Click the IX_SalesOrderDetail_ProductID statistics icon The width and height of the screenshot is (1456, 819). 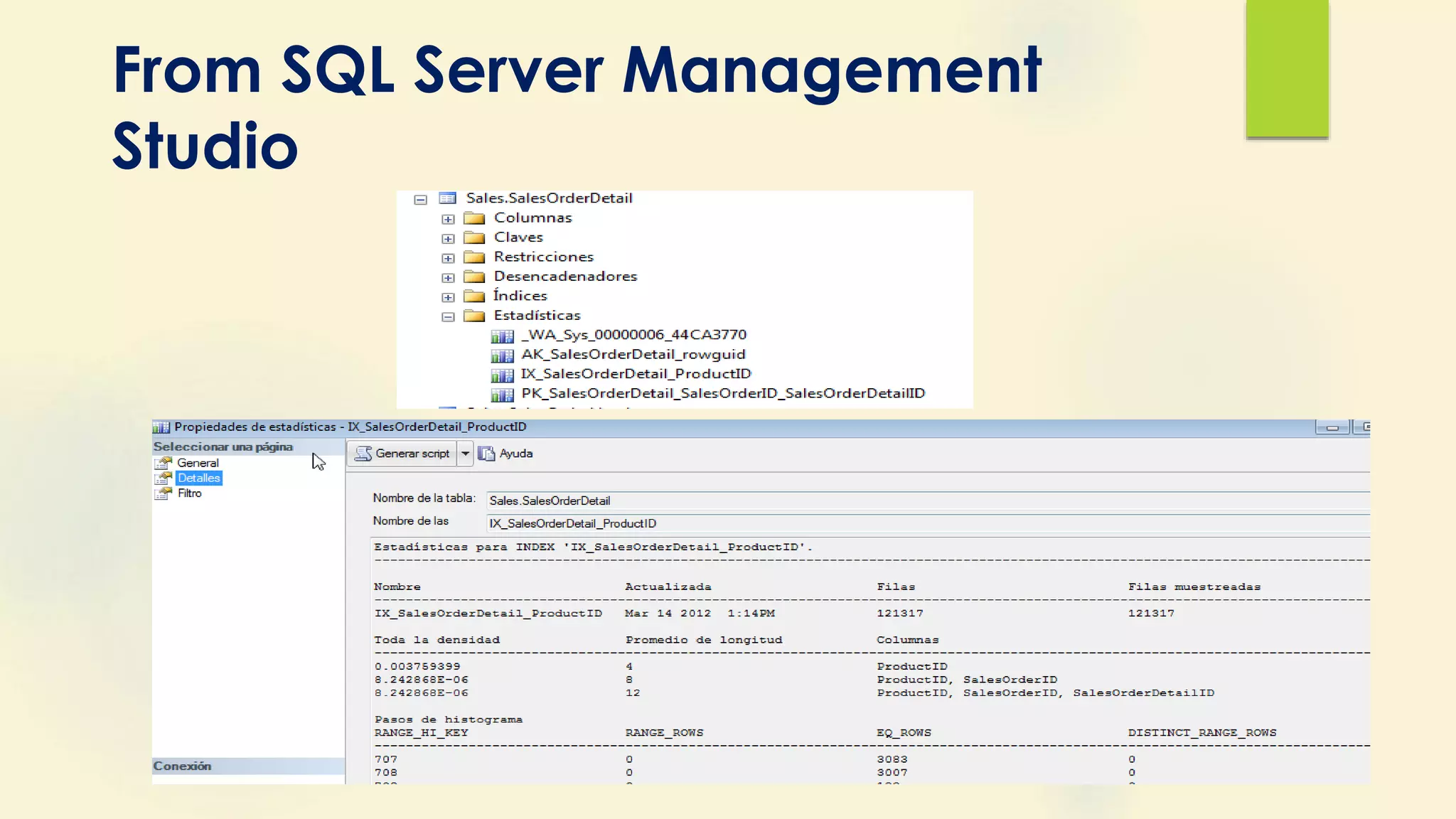coord(502,375)
